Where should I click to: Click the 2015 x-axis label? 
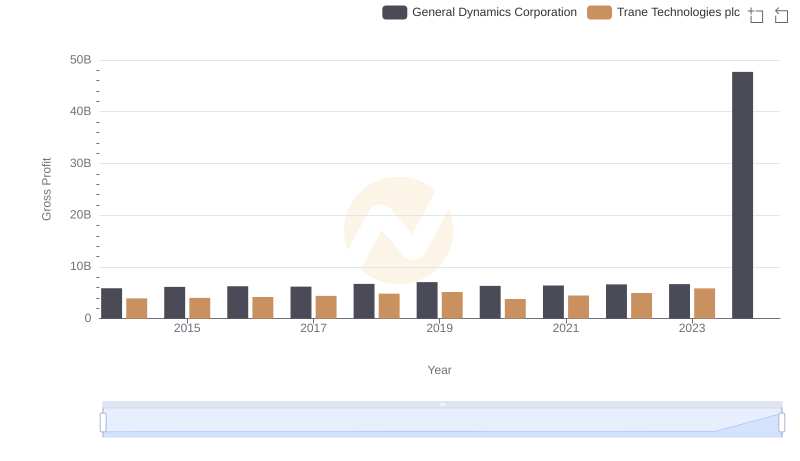point(187,328)
